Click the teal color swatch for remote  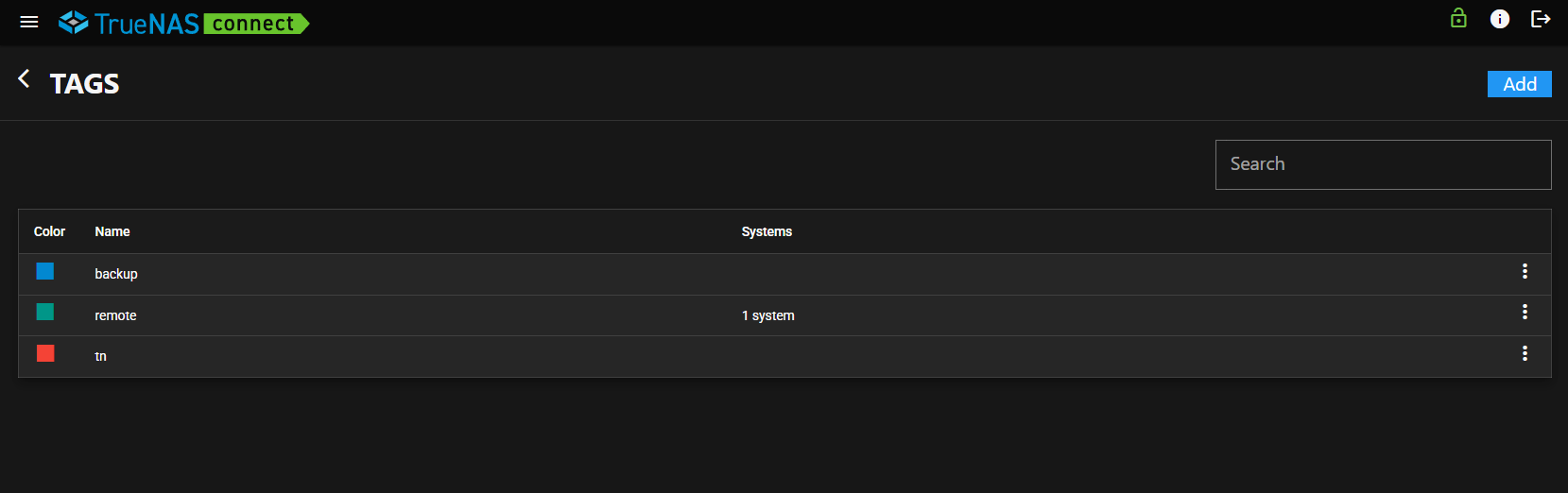45,313
